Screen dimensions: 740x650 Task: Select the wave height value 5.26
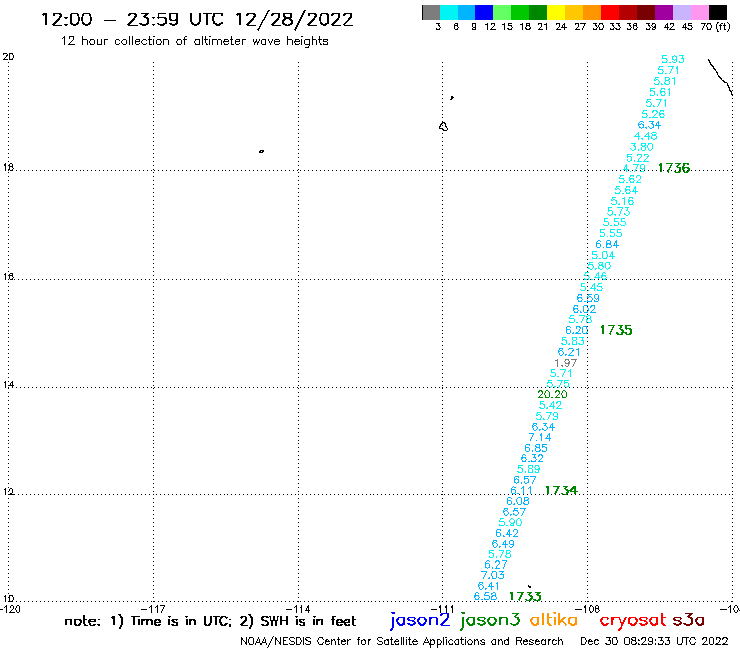(653, 114)
